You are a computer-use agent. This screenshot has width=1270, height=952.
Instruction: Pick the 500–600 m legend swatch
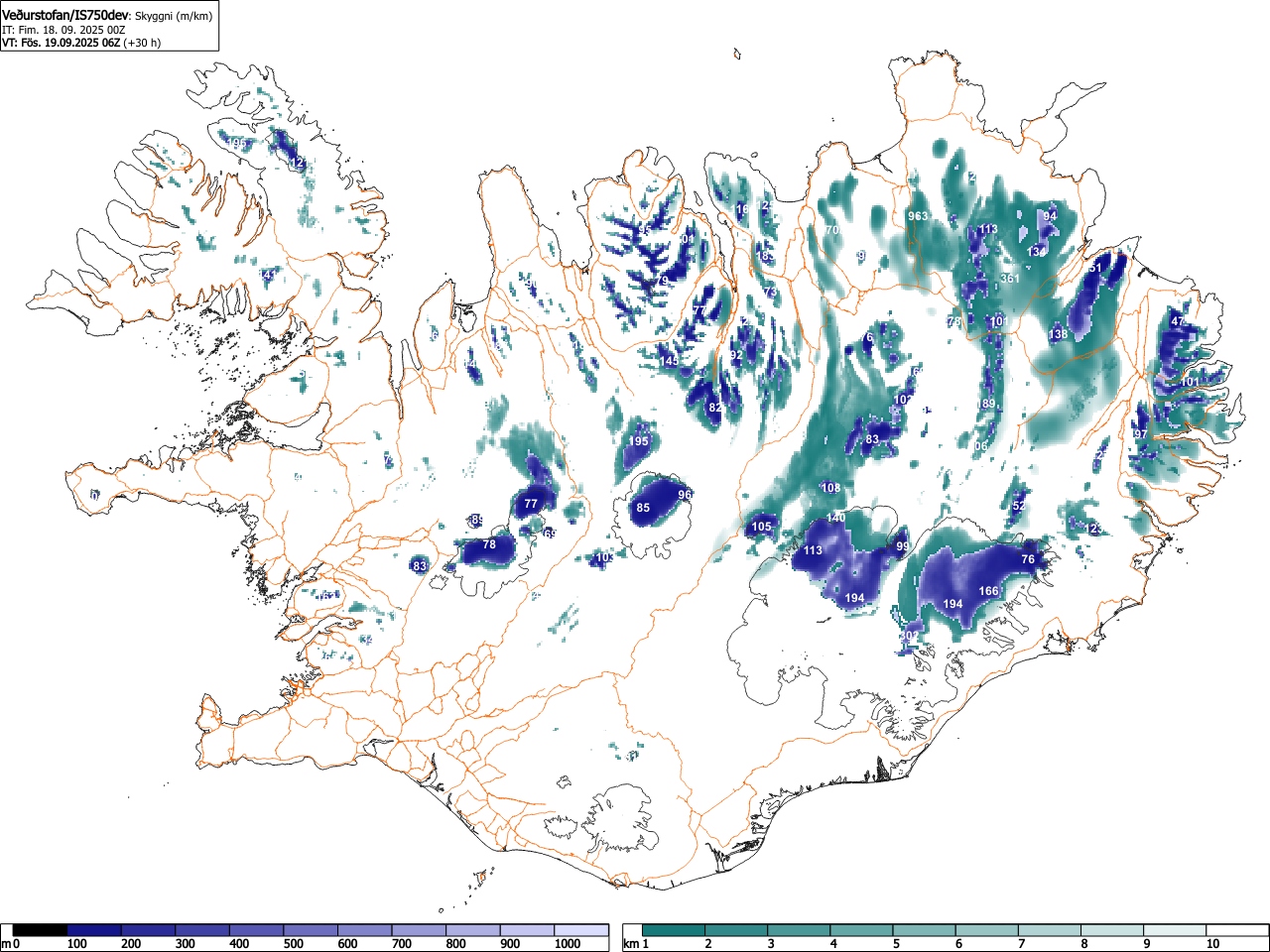tap(311, 930)
